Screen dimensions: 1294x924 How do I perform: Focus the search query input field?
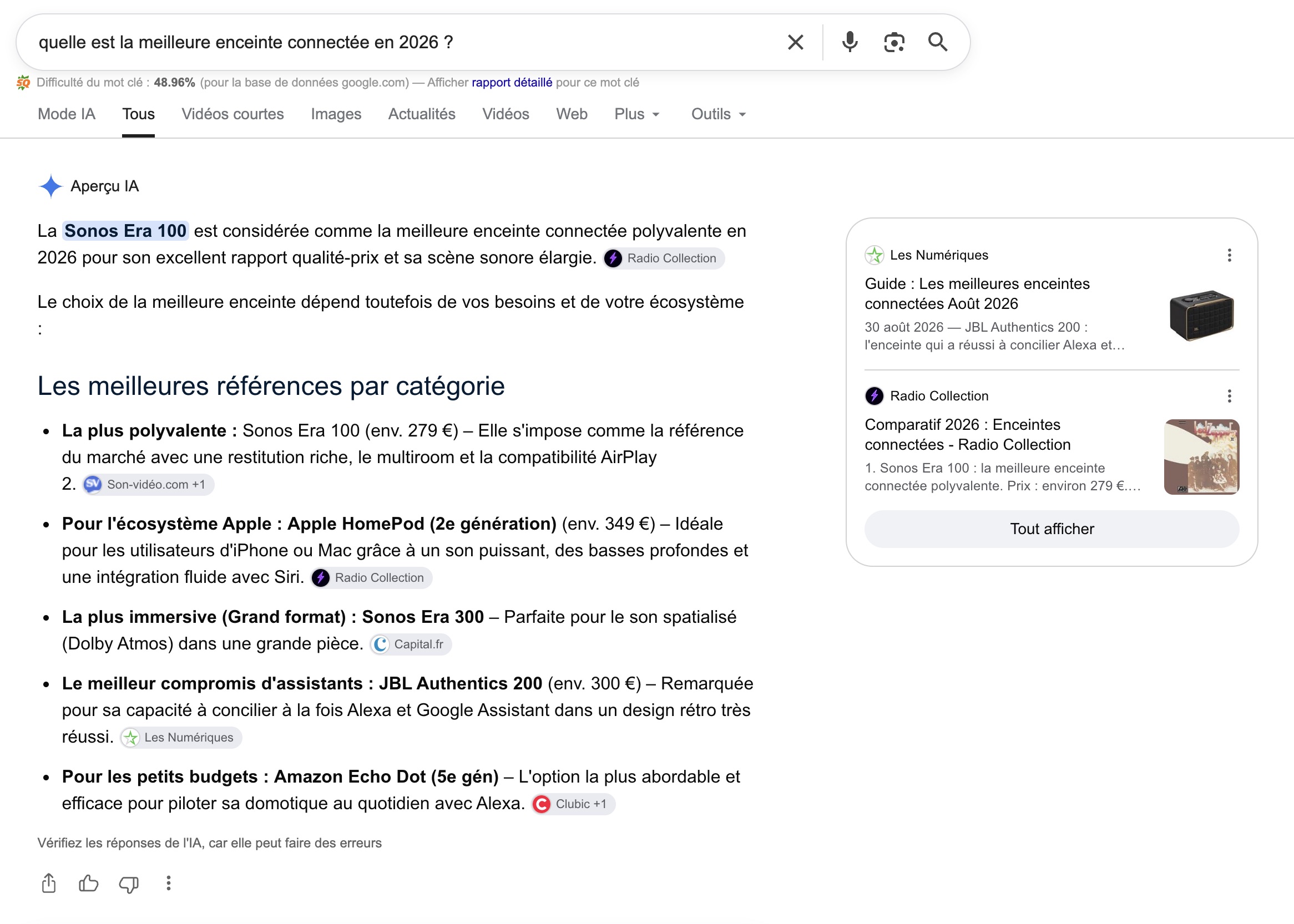(398, 42)
